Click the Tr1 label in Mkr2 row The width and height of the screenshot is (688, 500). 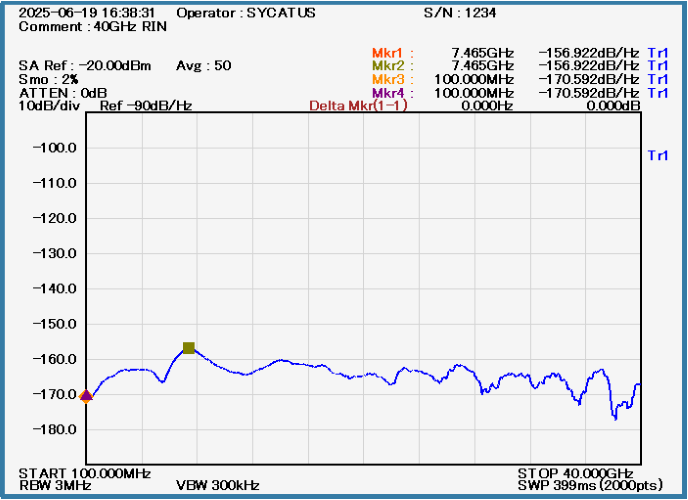click(x=658, y=66)
